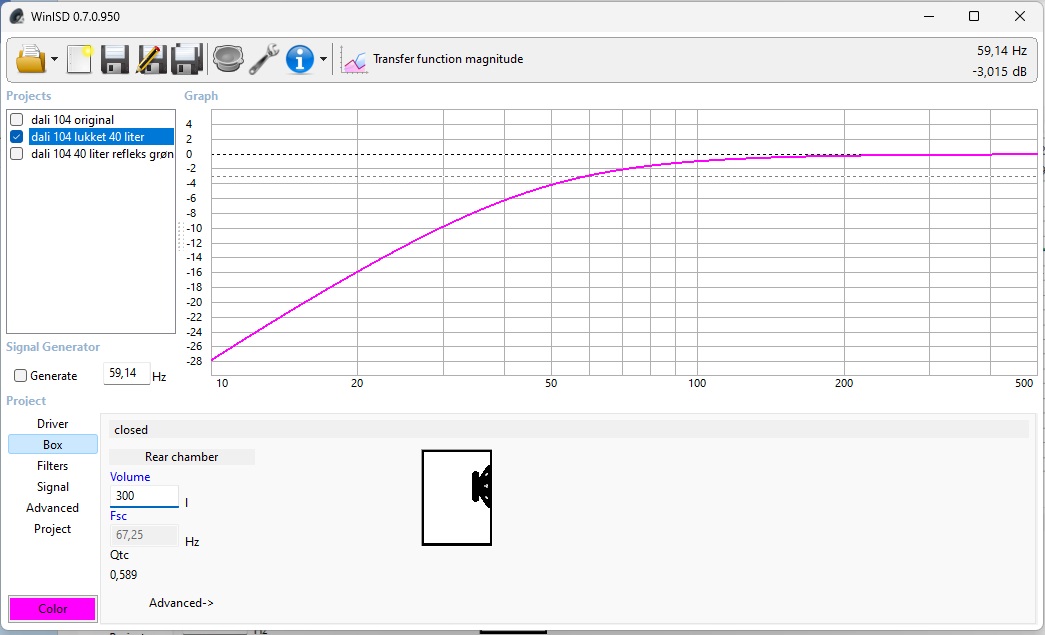
Task: Select dali 104 40 liter refleks grøn row
Action: [x=102, y=154]
